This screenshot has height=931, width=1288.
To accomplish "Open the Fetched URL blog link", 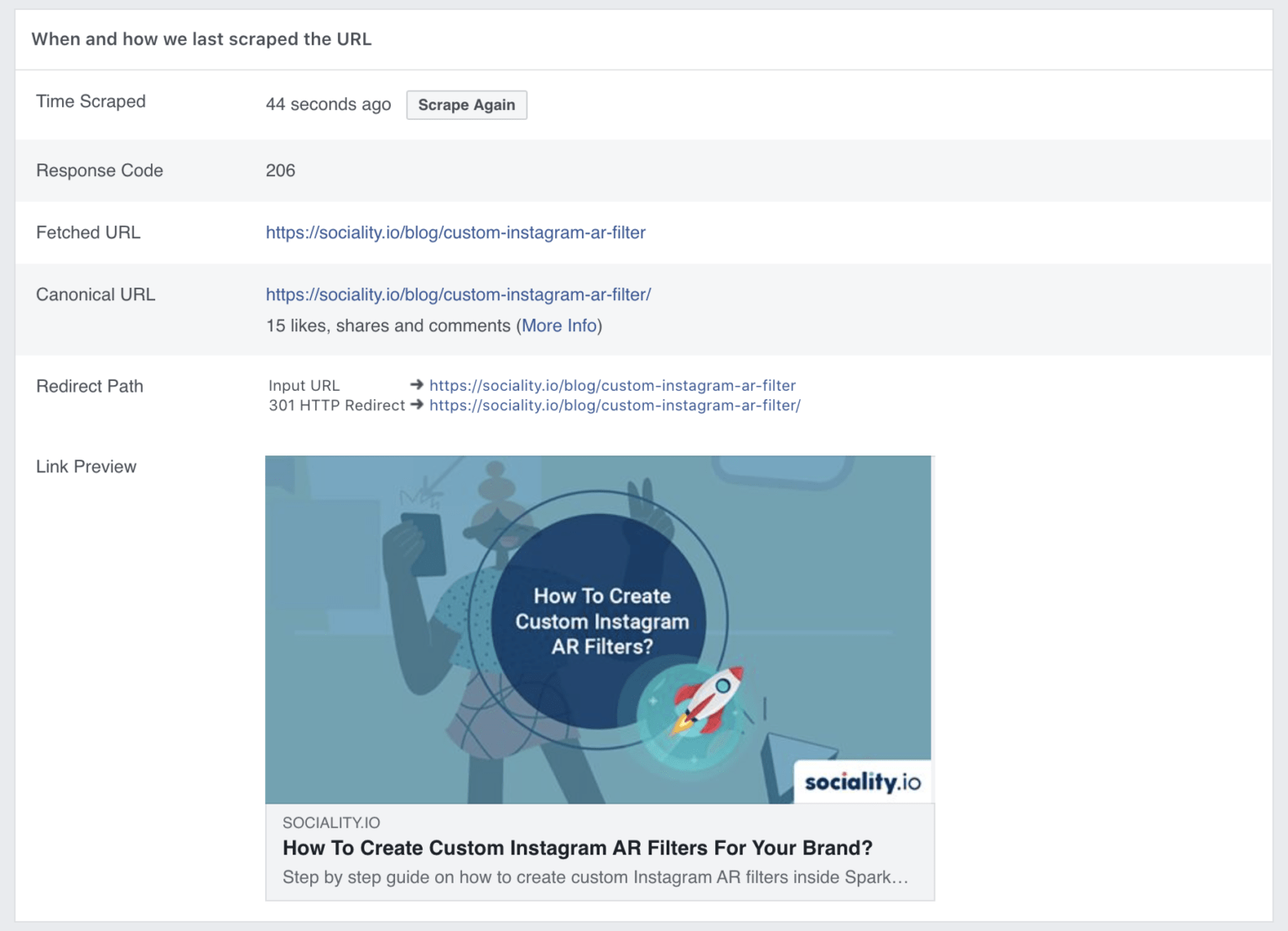I will pyautogui.click(x=455, y=232).
